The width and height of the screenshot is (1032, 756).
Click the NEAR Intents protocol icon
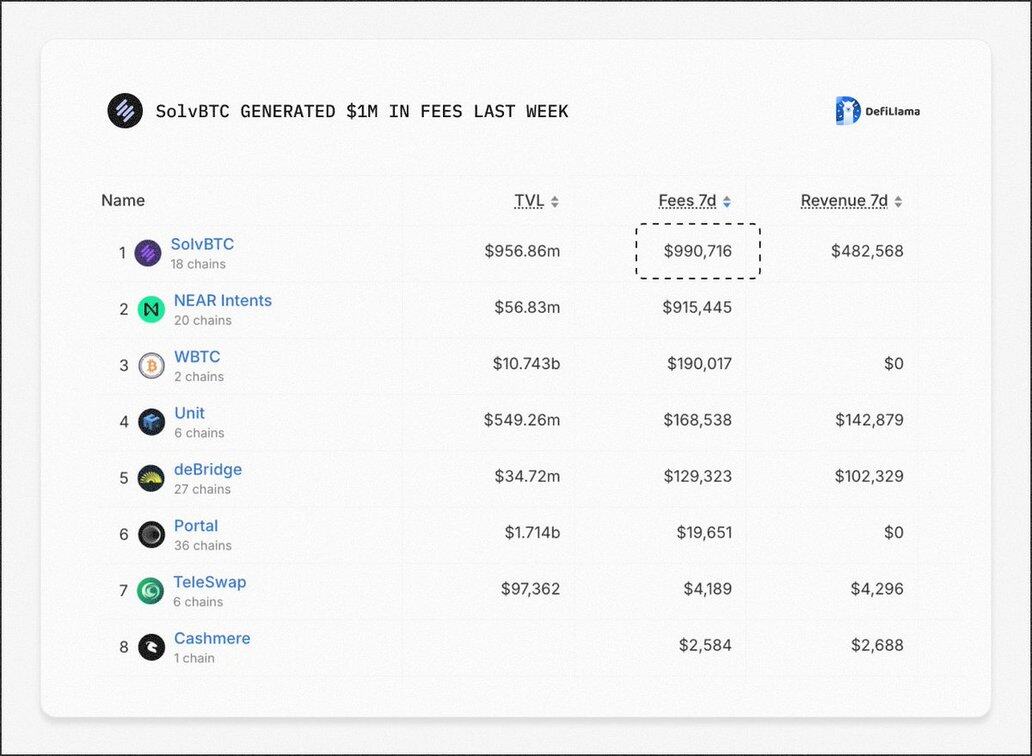click(x=151, y=309)
